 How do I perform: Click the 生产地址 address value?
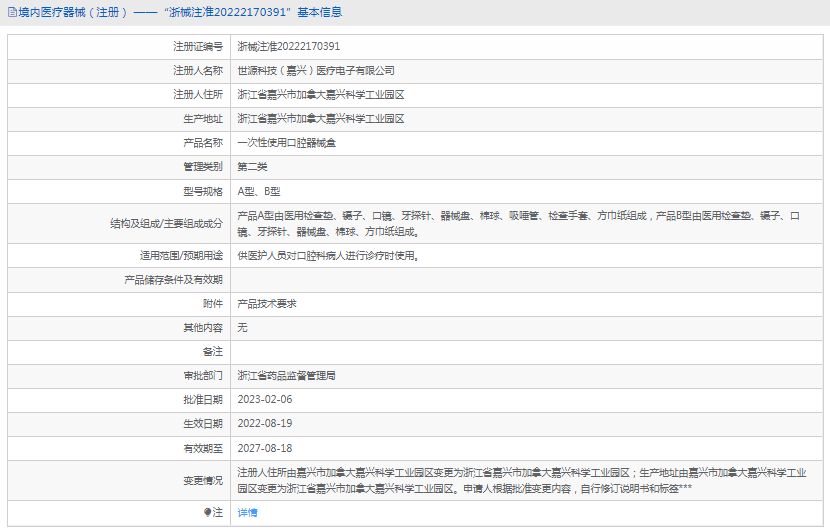click(x=321, y=119)
